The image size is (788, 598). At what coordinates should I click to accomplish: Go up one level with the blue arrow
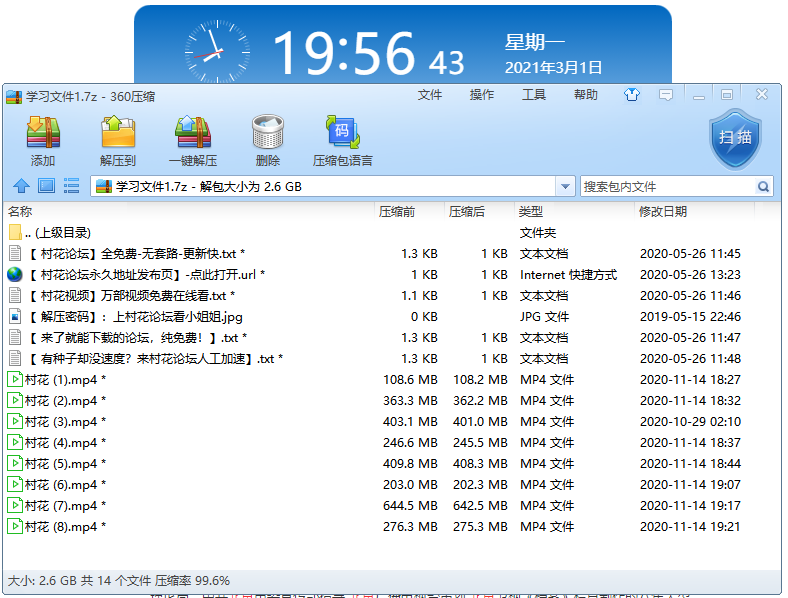click(21, 186)
